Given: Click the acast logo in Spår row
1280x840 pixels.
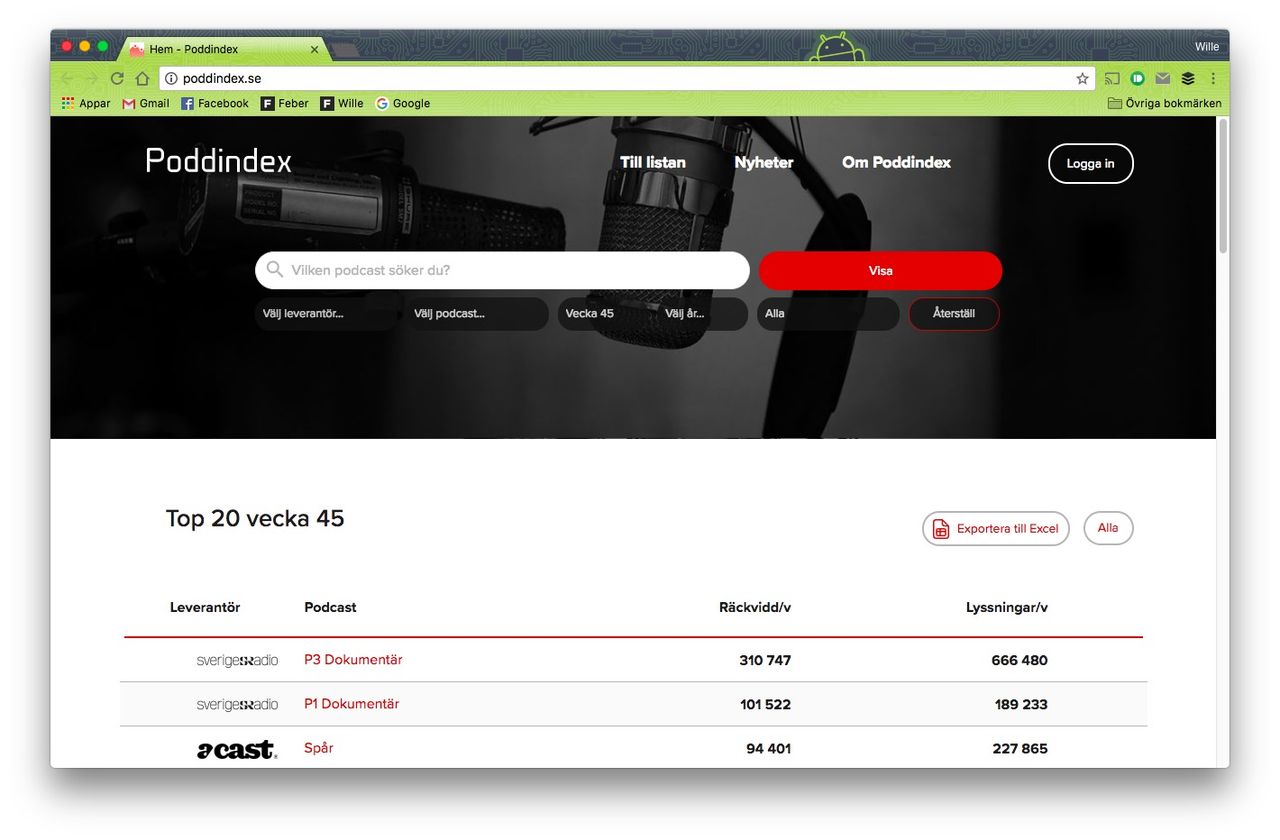Looking at the screenshot, I should coord(237,749).
